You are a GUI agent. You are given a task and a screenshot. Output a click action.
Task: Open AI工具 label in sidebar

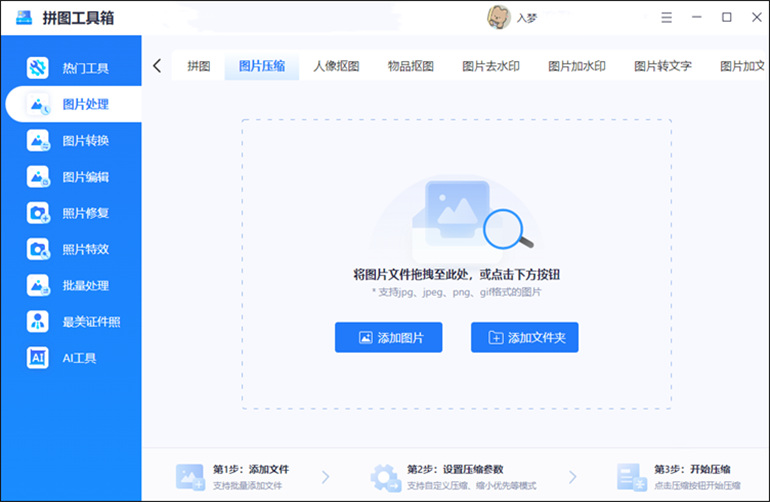point(79,358)
